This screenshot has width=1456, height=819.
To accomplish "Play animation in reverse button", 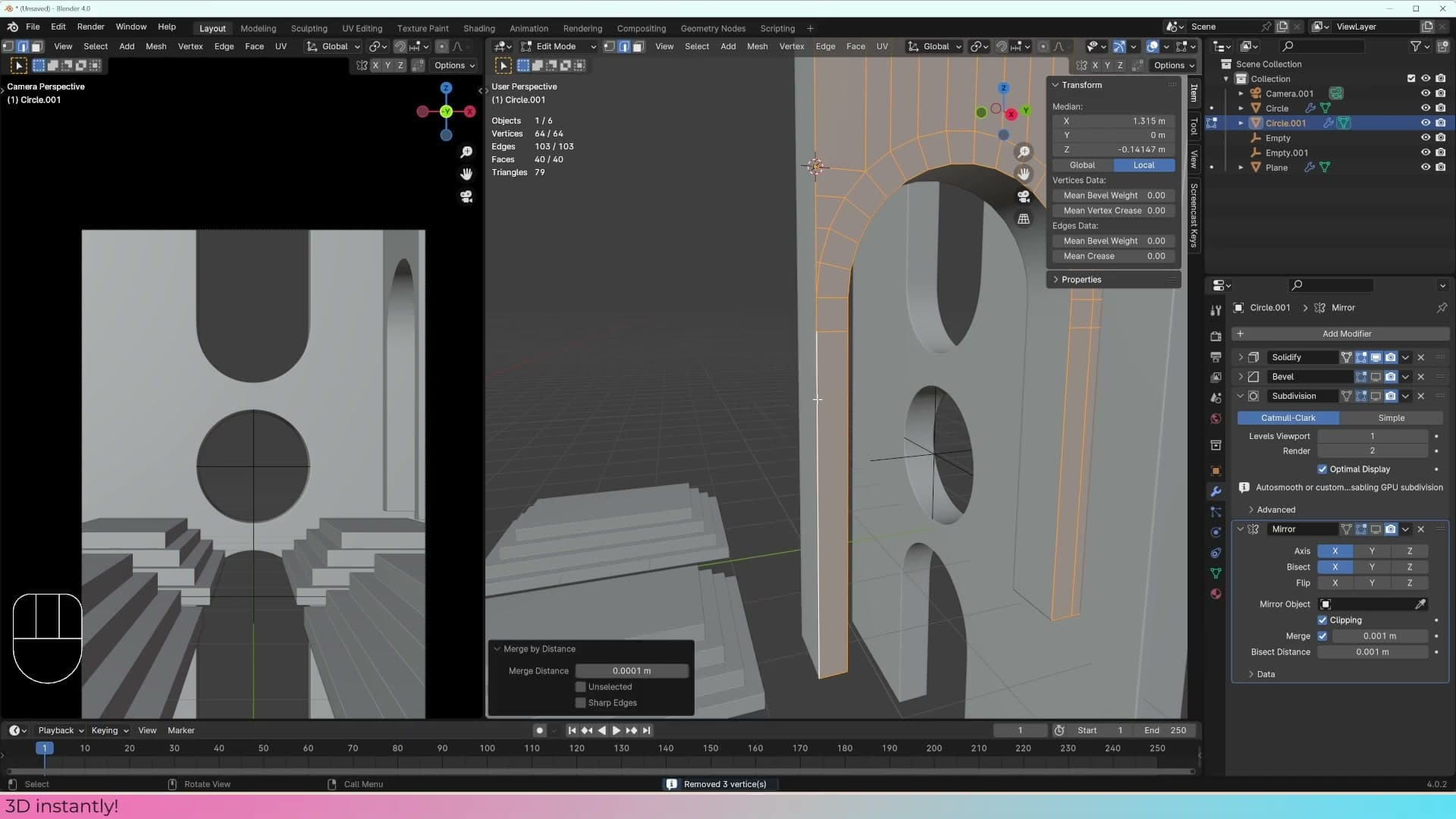I will pyautogui.click(x=601, y=730).
